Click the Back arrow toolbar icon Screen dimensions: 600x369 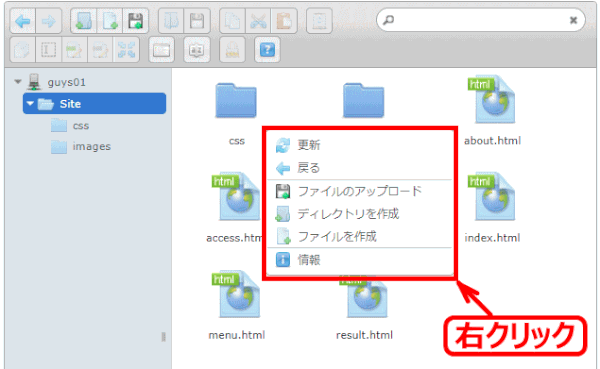[23, 21]
